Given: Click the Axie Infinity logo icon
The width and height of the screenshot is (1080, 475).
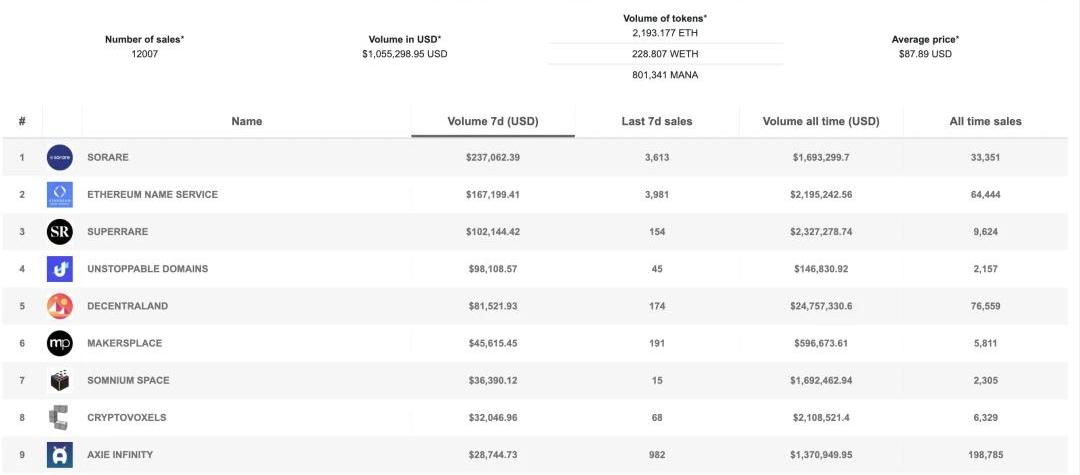Looking at the screenshot, I should coord(60,455).
